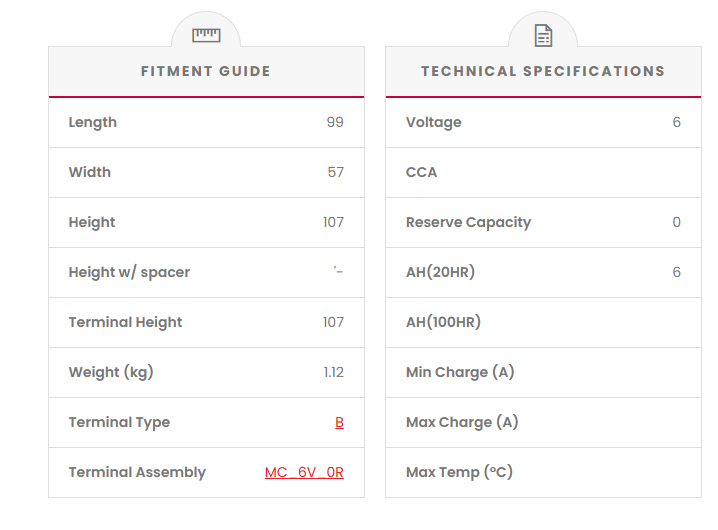Click the Length row label
Image resolution: width=718 pixels, height=530 pixels.
(x=93, y=122)
